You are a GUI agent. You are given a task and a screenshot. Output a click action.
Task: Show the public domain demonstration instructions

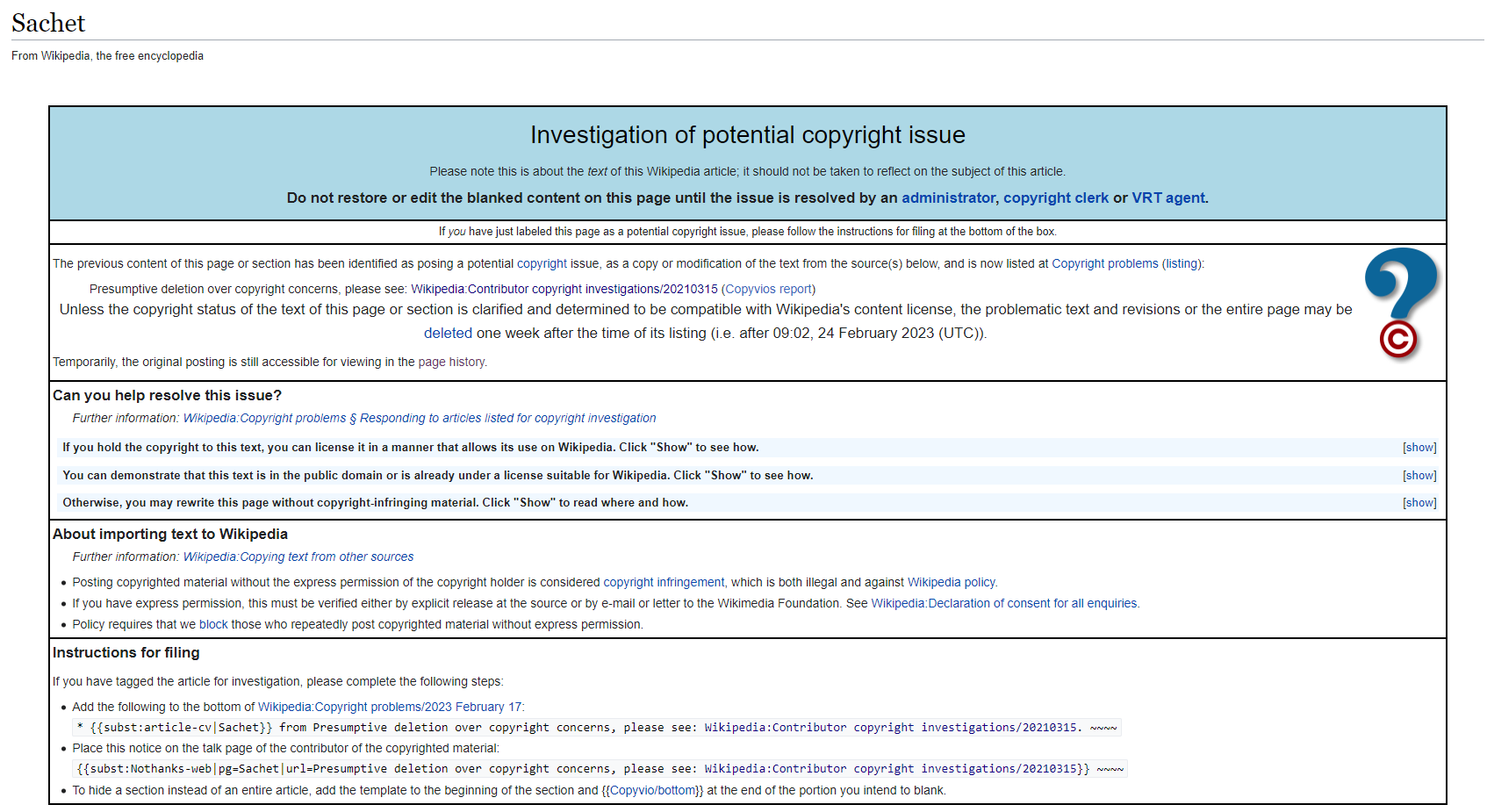[1419, 476]
